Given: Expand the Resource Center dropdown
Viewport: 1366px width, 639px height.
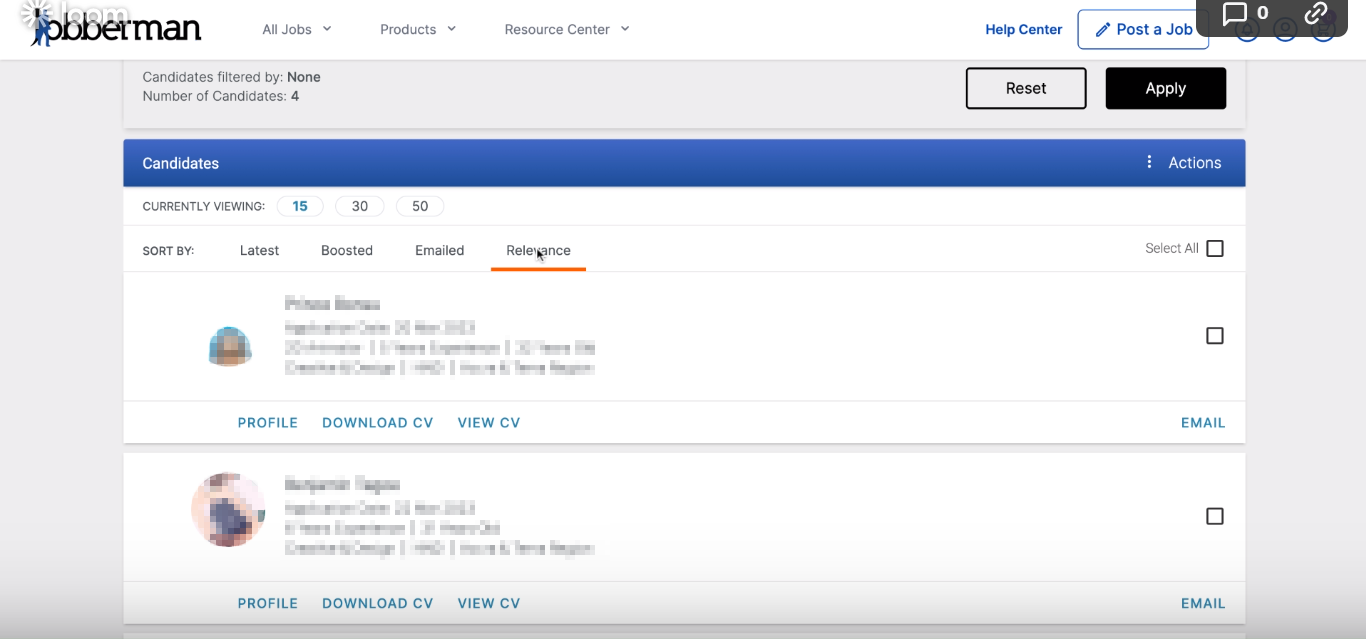Looking at the screenshot, I should coord(566,29).
